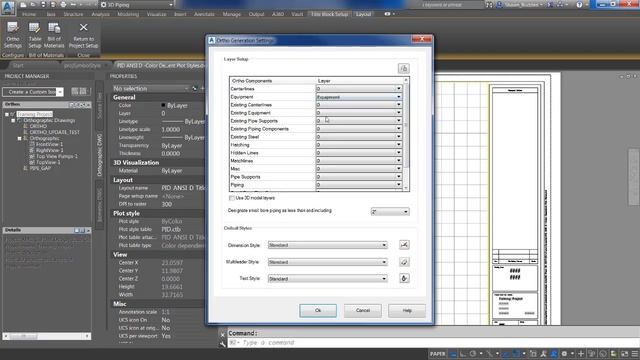Viewport: 640px width, 360px height.
Task: Enable the Use 3D model layers checkbox
Action: point(231,198)
